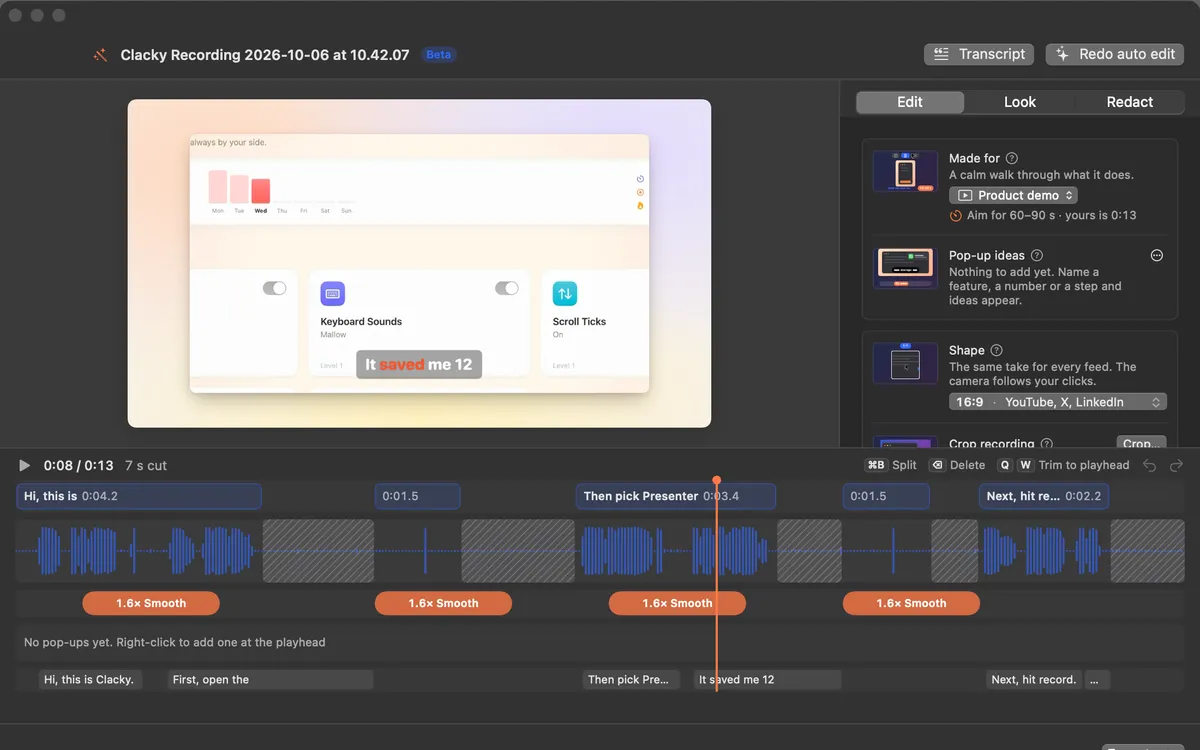Click the redo arrow icon
Viewport: 1200px width, 750px height.
[1177, 465]
